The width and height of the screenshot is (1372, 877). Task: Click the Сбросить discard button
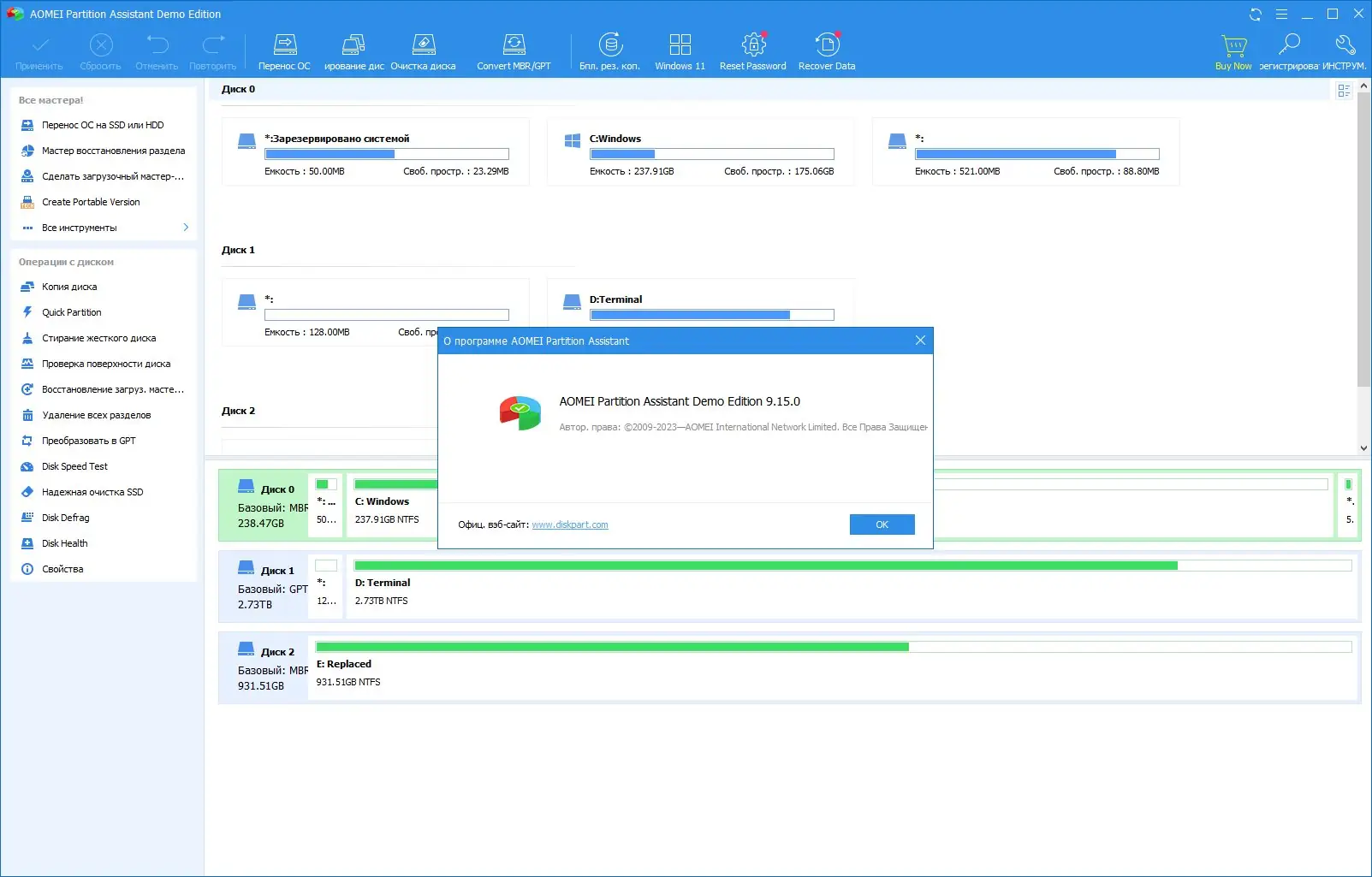(x=100, y=51)
